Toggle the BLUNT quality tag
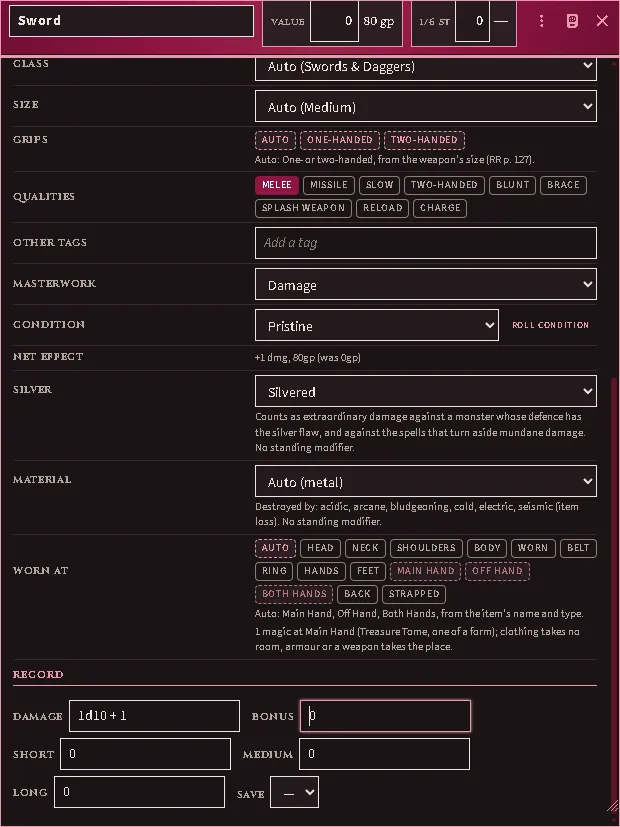Viewport: 620px width, 827px height. point(512,185)
